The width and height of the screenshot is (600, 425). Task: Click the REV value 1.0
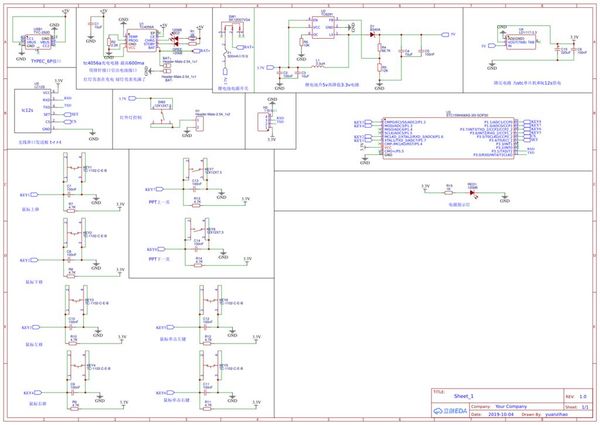[x=583, y=396]
